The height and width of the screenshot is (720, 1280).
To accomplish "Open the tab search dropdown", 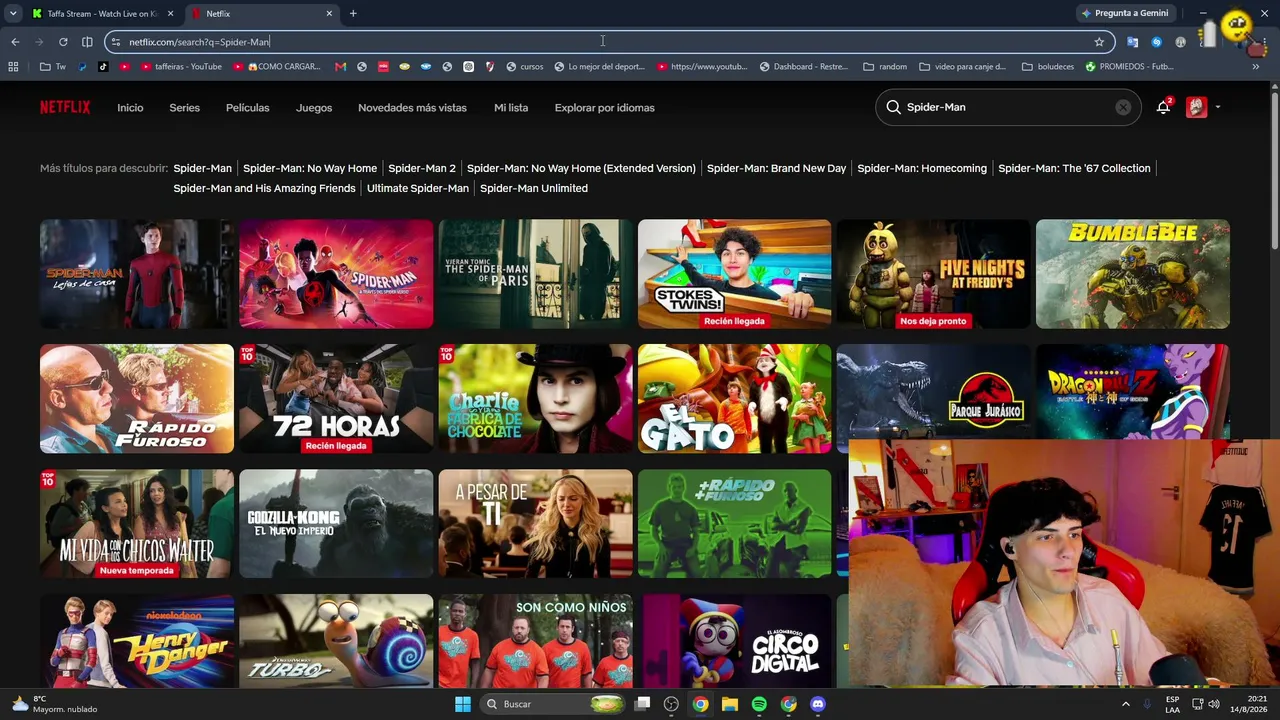I will click(x=13, y=14).
